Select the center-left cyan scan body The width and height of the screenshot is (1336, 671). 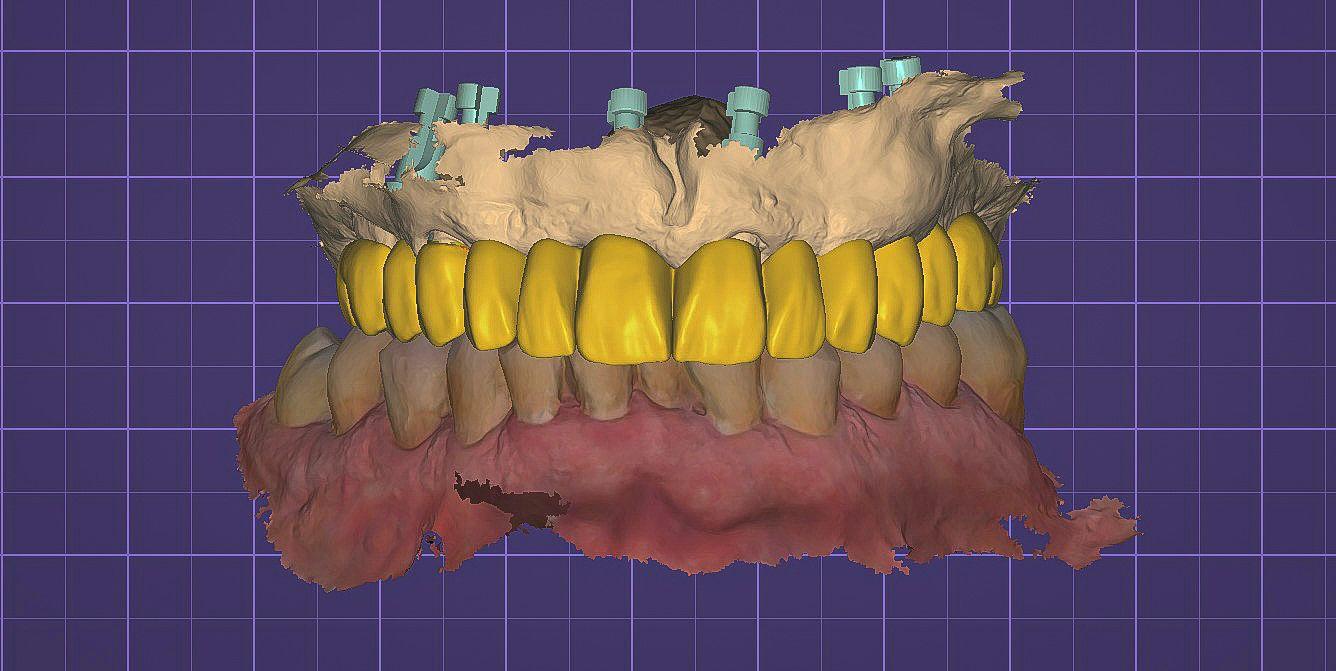pyautogui.click(x=627, y=108)
